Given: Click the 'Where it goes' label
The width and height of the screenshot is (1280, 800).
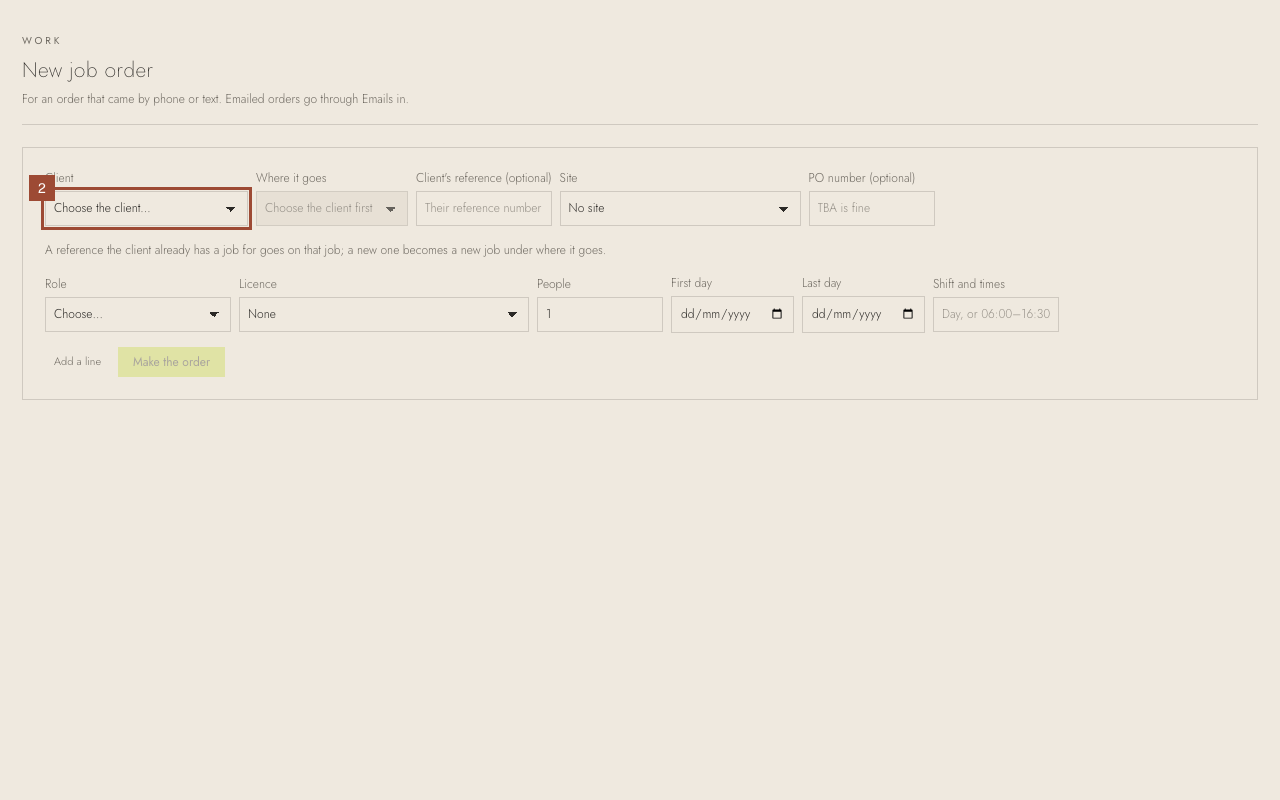Looking at the screenshot, I should tap(291, 178).
